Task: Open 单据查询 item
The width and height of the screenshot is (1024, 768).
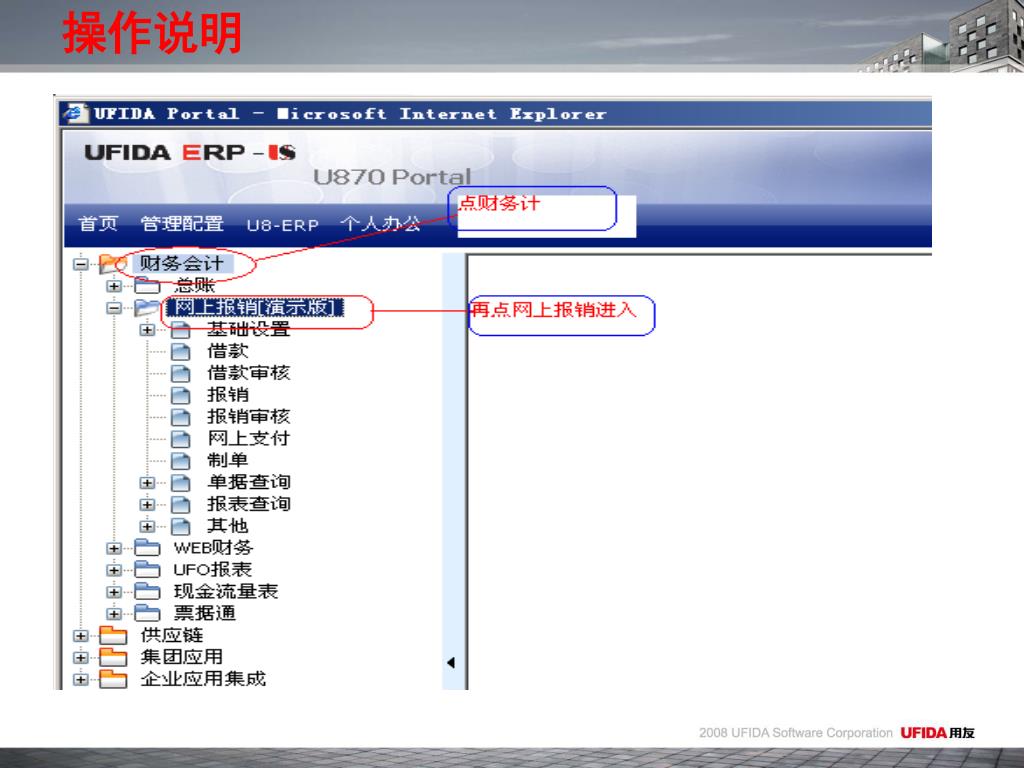Action: tap(248, 482)
